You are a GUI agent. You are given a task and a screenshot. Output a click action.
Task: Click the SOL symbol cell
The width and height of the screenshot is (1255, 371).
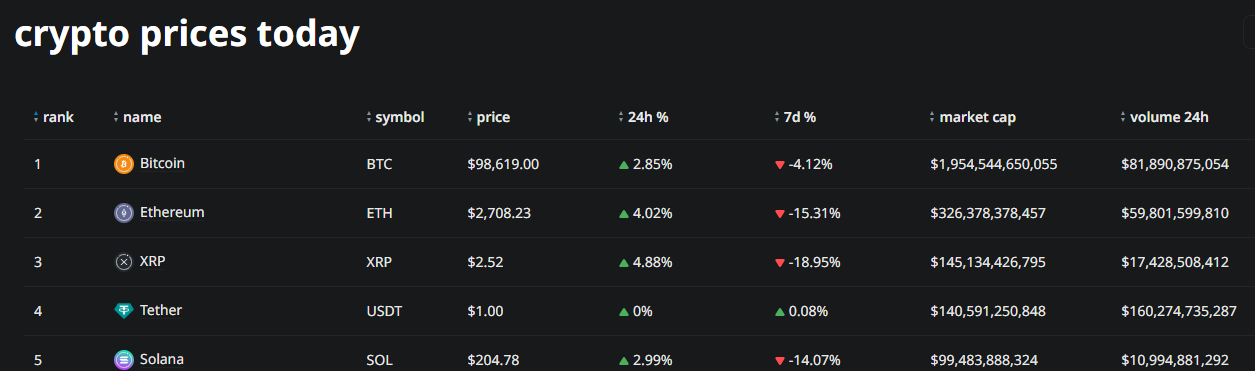pyautogui.click(x=380, y=360)
